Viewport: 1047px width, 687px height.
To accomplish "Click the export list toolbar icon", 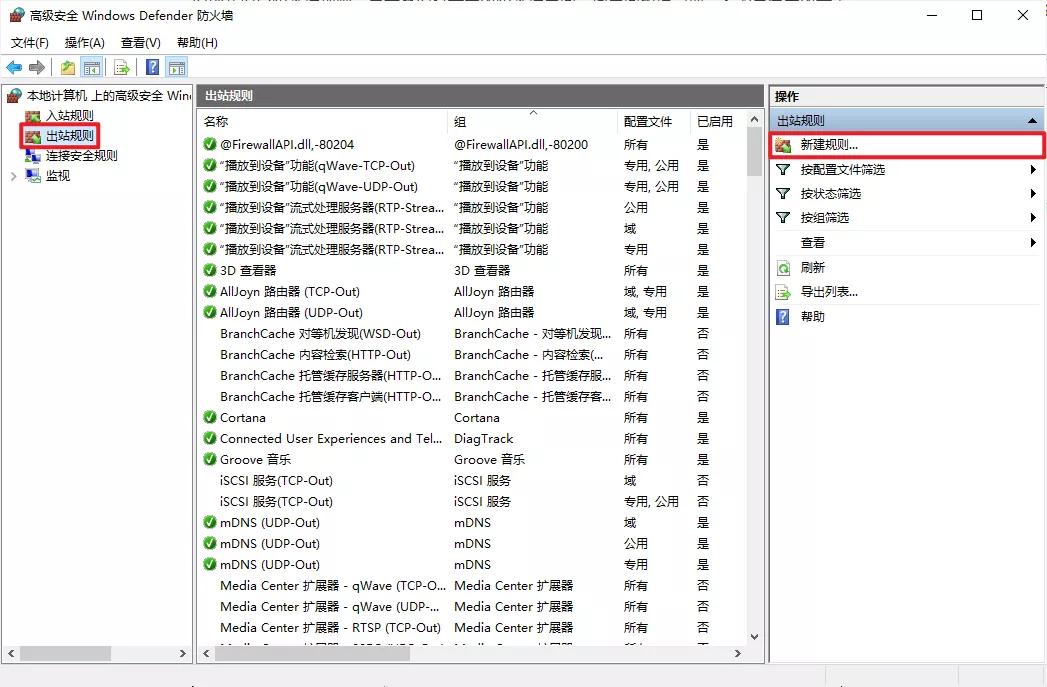I will 120,67.
